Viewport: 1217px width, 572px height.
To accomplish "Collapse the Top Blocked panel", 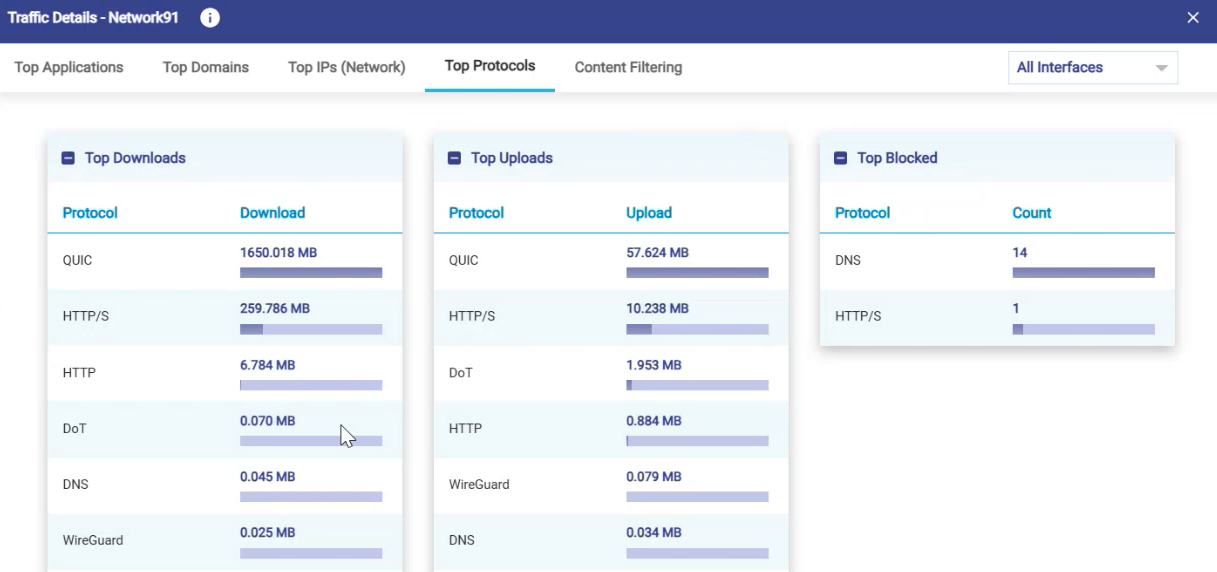I will (x=840, y=158).
